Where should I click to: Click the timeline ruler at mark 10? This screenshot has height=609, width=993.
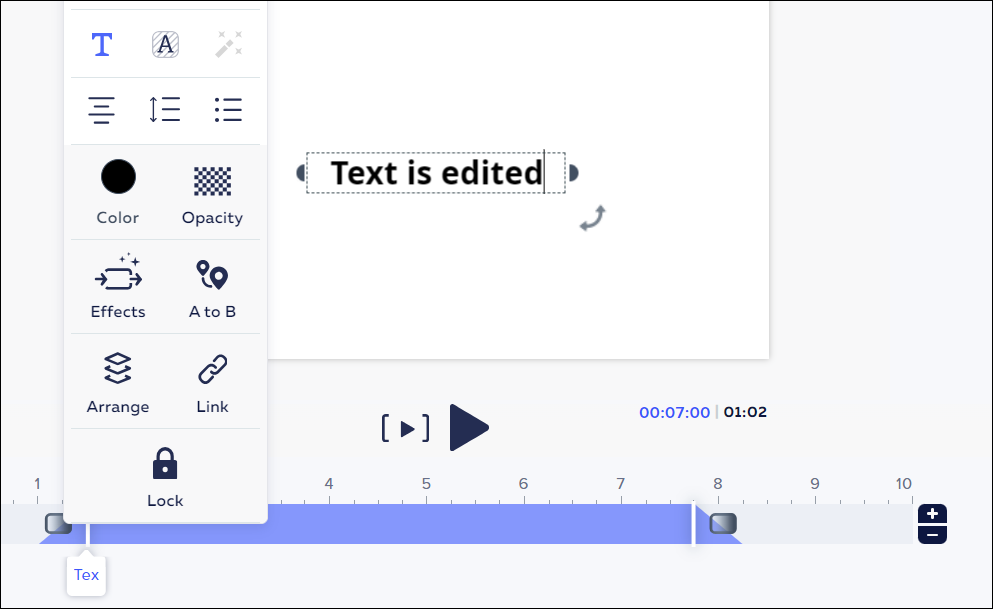click(x=904, y=484)
